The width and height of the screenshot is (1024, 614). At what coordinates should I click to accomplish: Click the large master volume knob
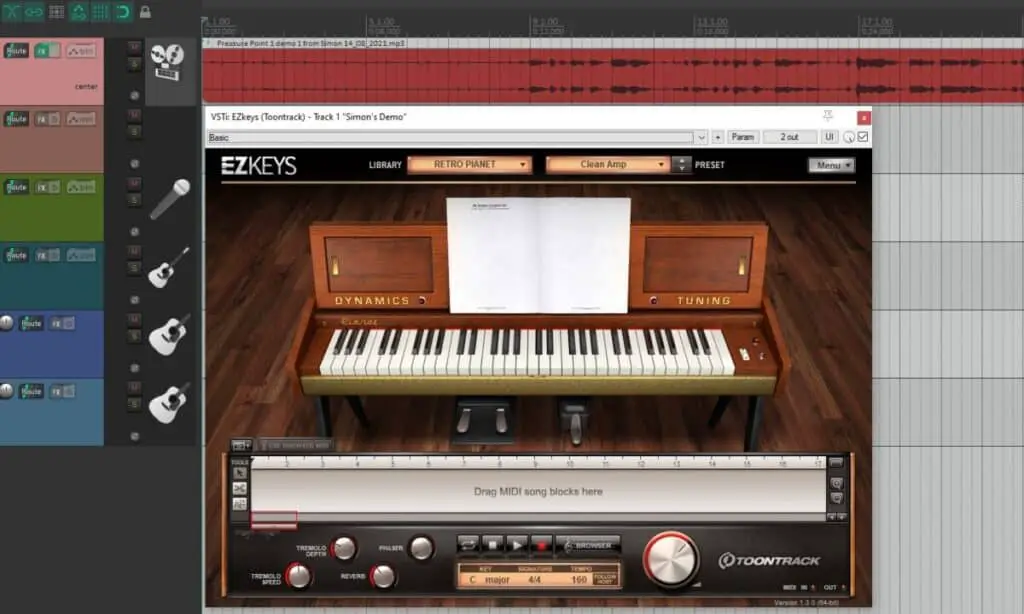pos(671,560)
